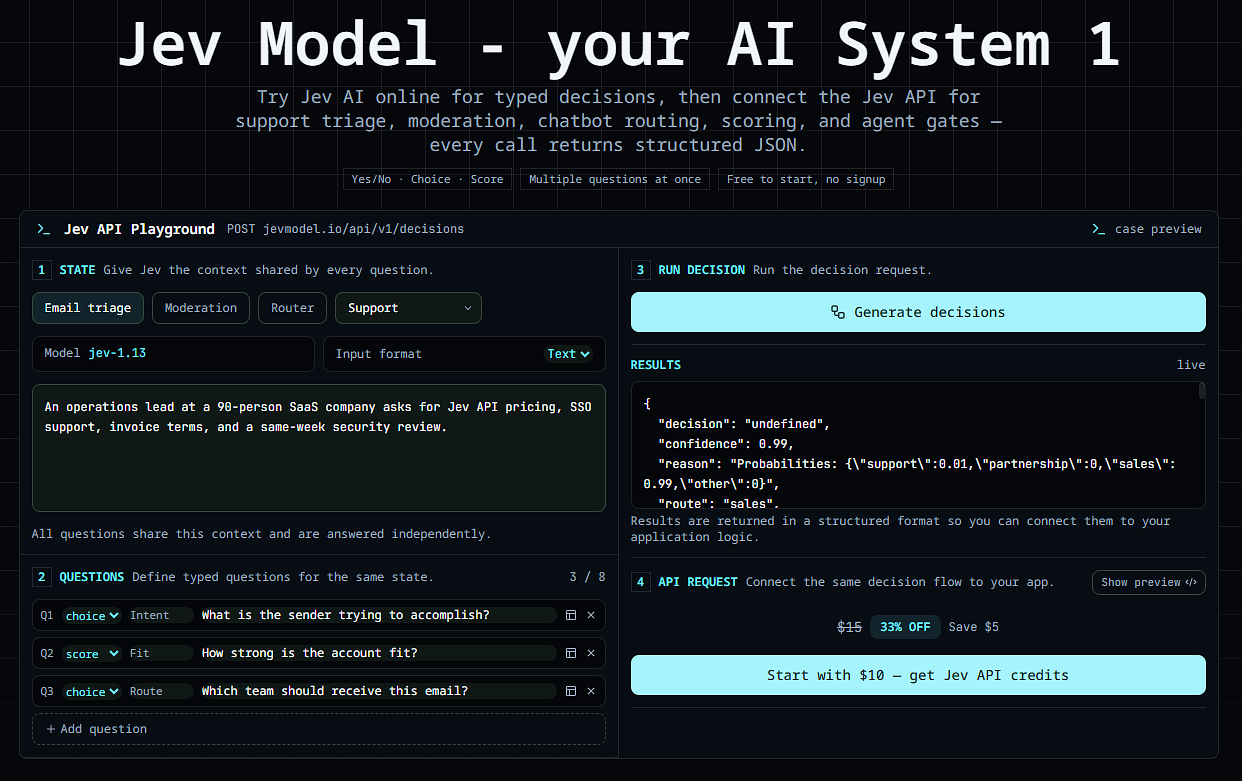
Task: Click the struck-through $15 price
Action: [x=849, y=627]
